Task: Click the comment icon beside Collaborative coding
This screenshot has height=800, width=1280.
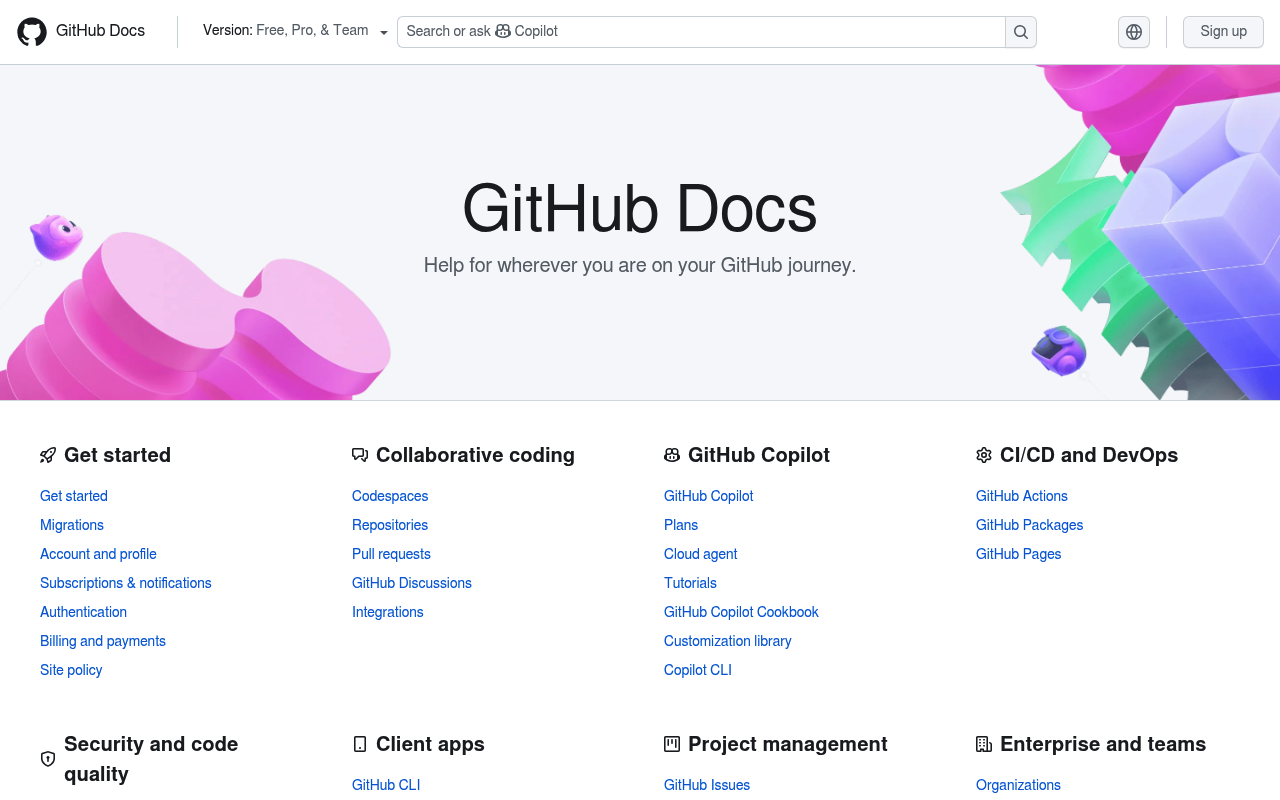Action: click(x=360, y=455)
